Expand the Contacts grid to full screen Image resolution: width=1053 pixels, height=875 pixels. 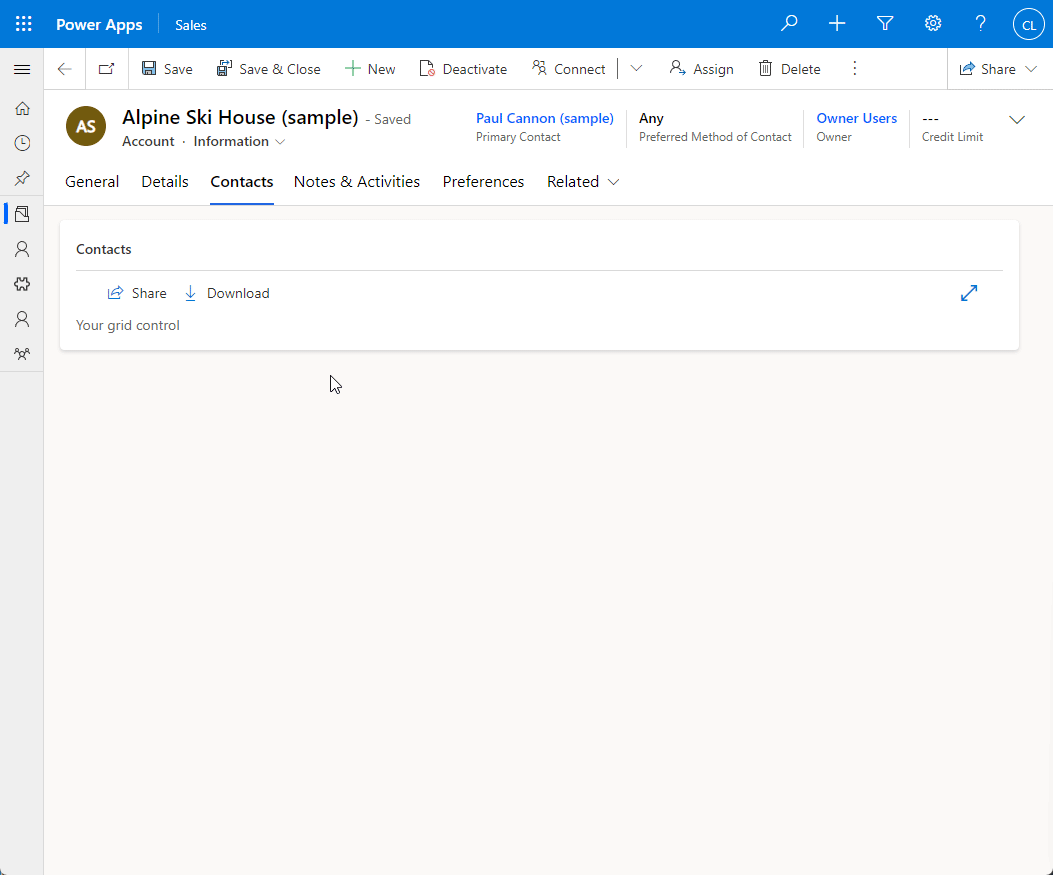[x=968, y=293]
